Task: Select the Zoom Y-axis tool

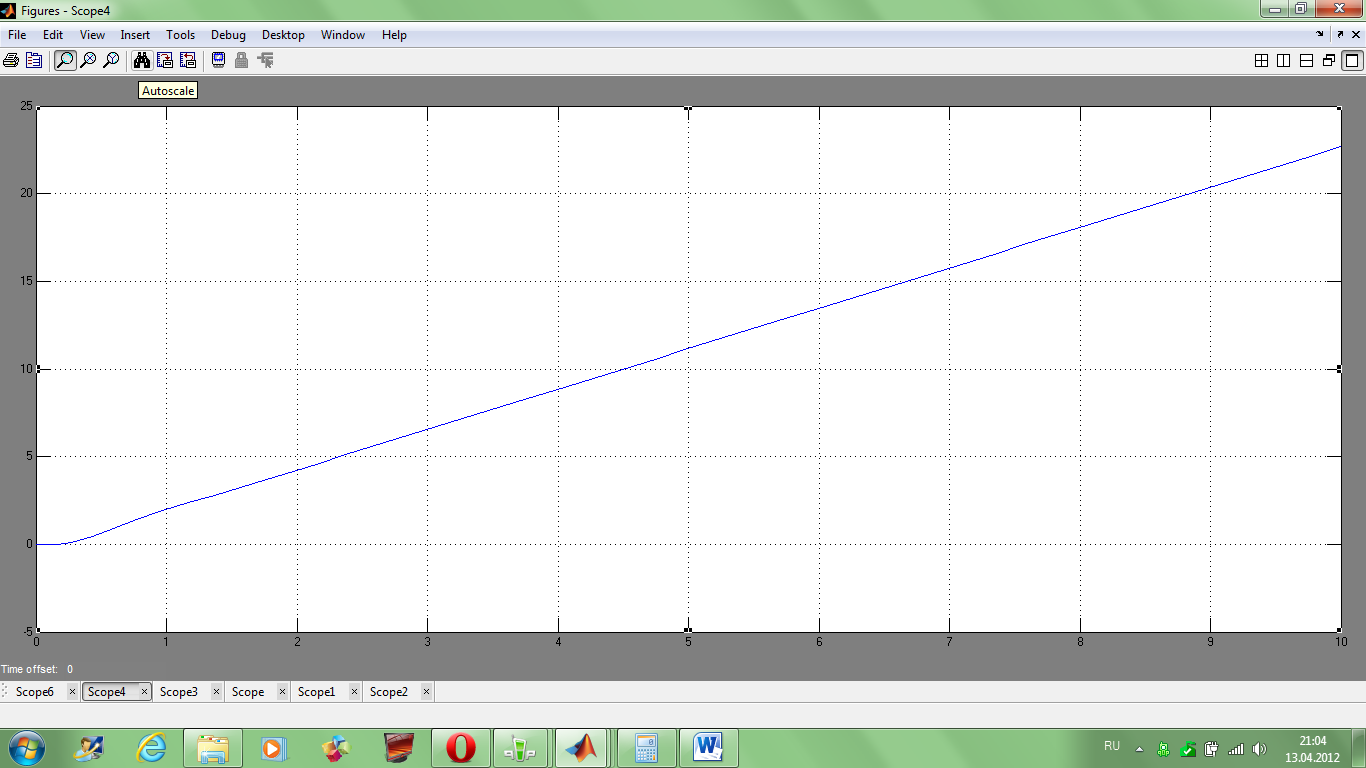Action: click(111, 60)
